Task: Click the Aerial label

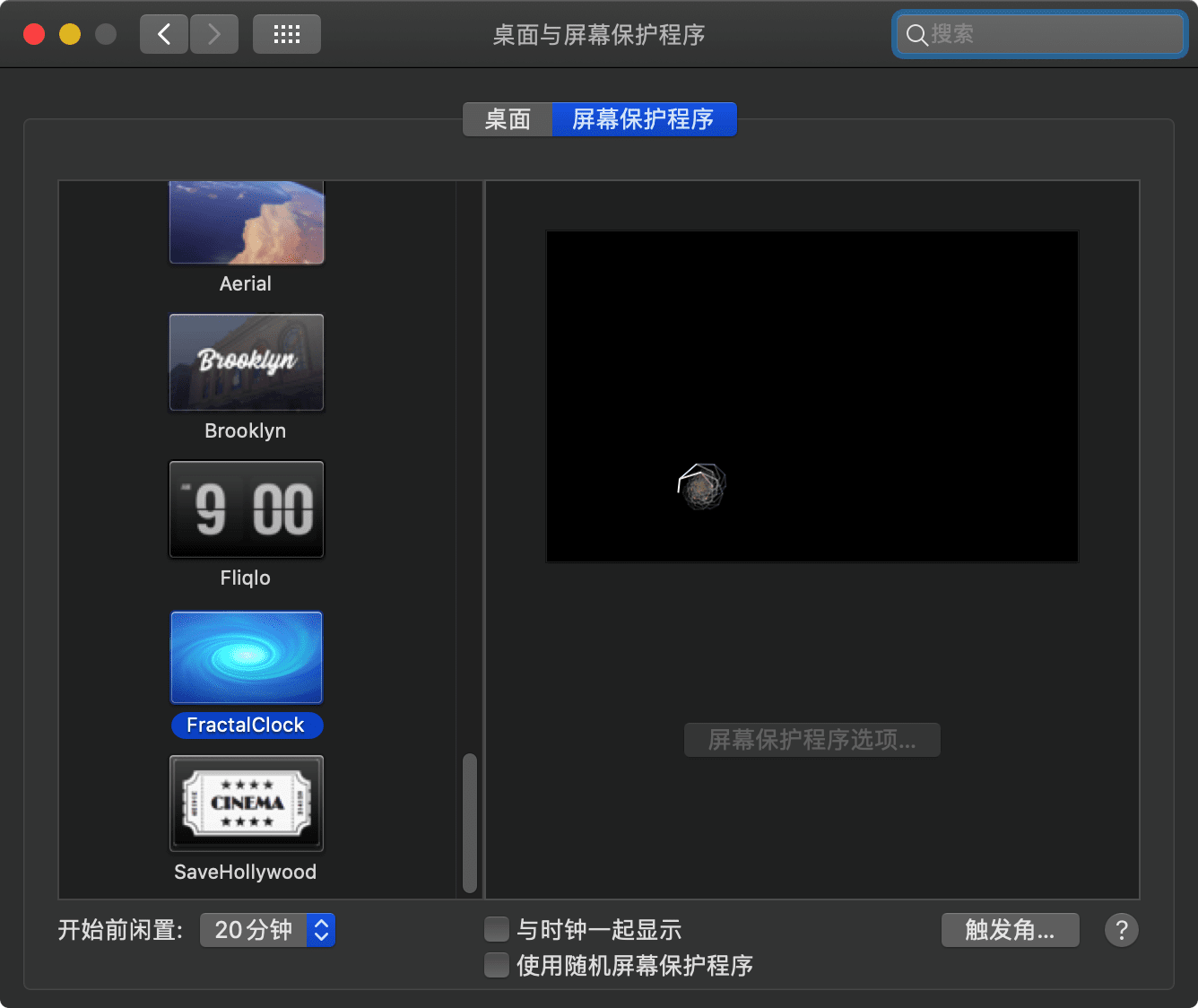Action: [246, 283]
